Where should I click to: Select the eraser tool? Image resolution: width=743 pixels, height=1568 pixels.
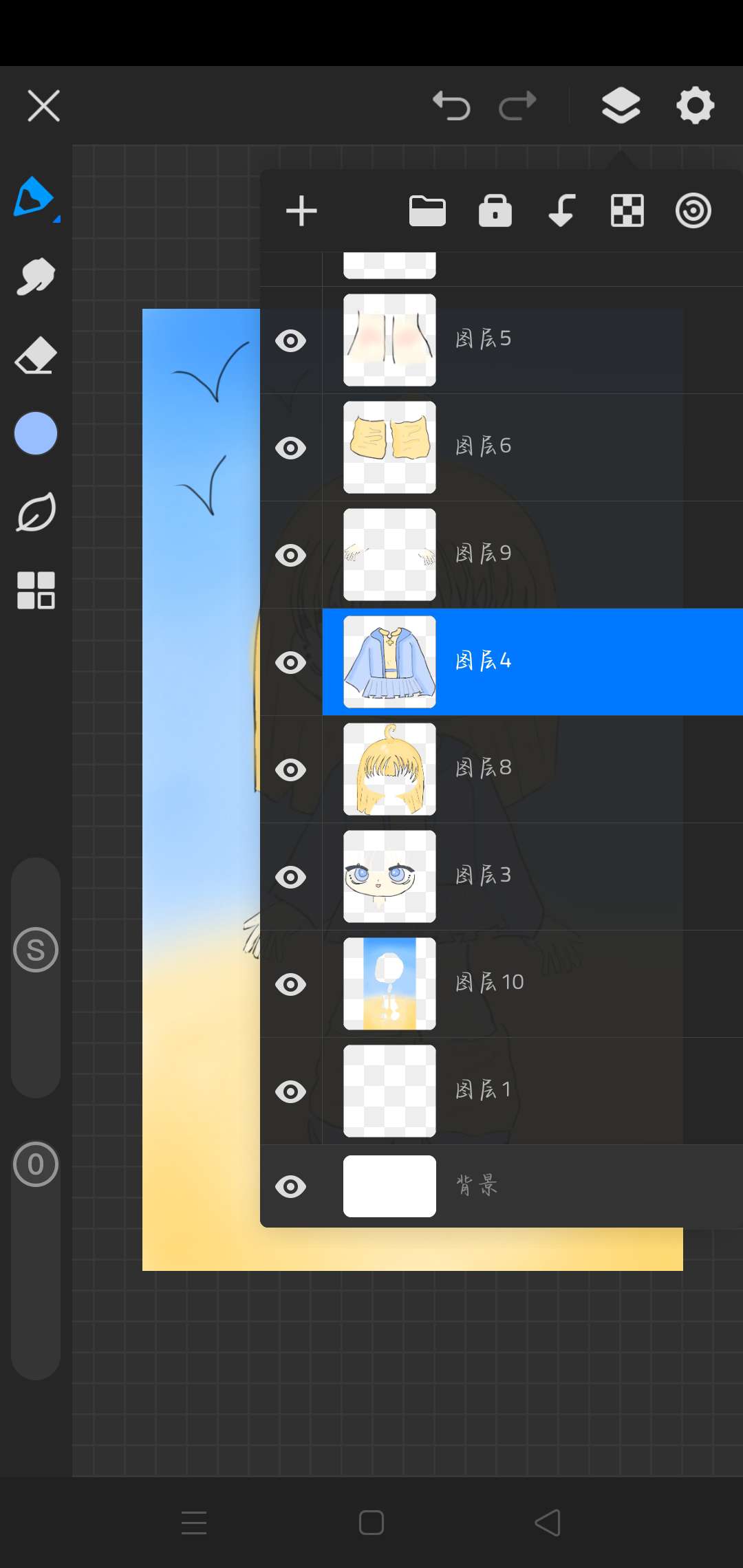pyautogui.click(x=36, y=356)
